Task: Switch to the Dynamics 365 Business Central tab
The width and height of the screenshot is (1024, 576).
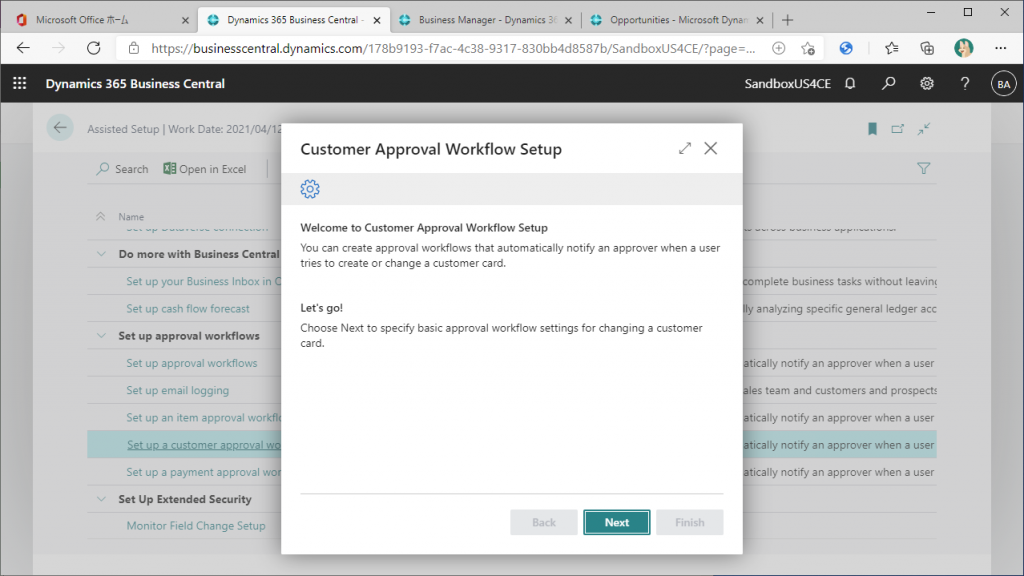Action: tap(293, 20)
